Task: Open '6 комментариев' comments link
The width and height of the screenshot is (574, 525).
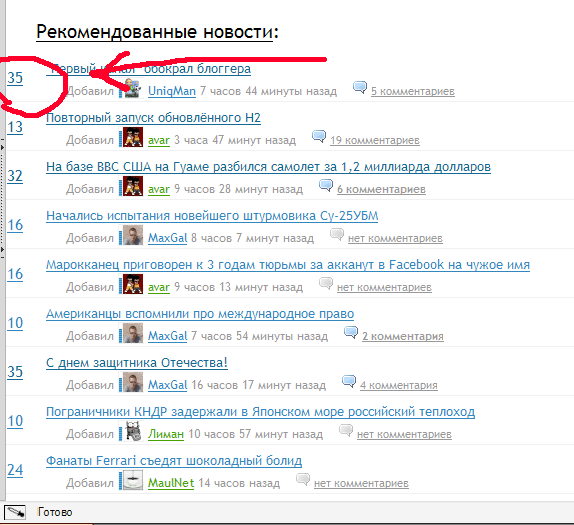Action: pyautogui.click(x=381, y=189)
